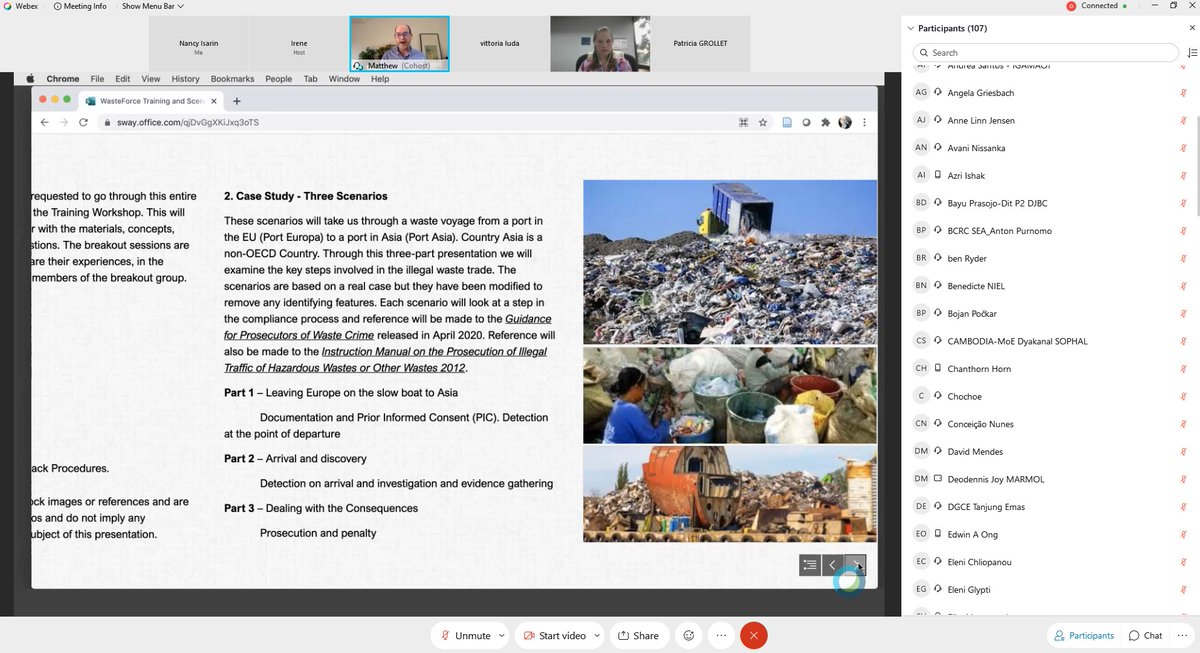Image resolution: width=1200 pixels, height=653 pixels.
Task: Select participant Bojan Počkar
Action: point(1050,313)
